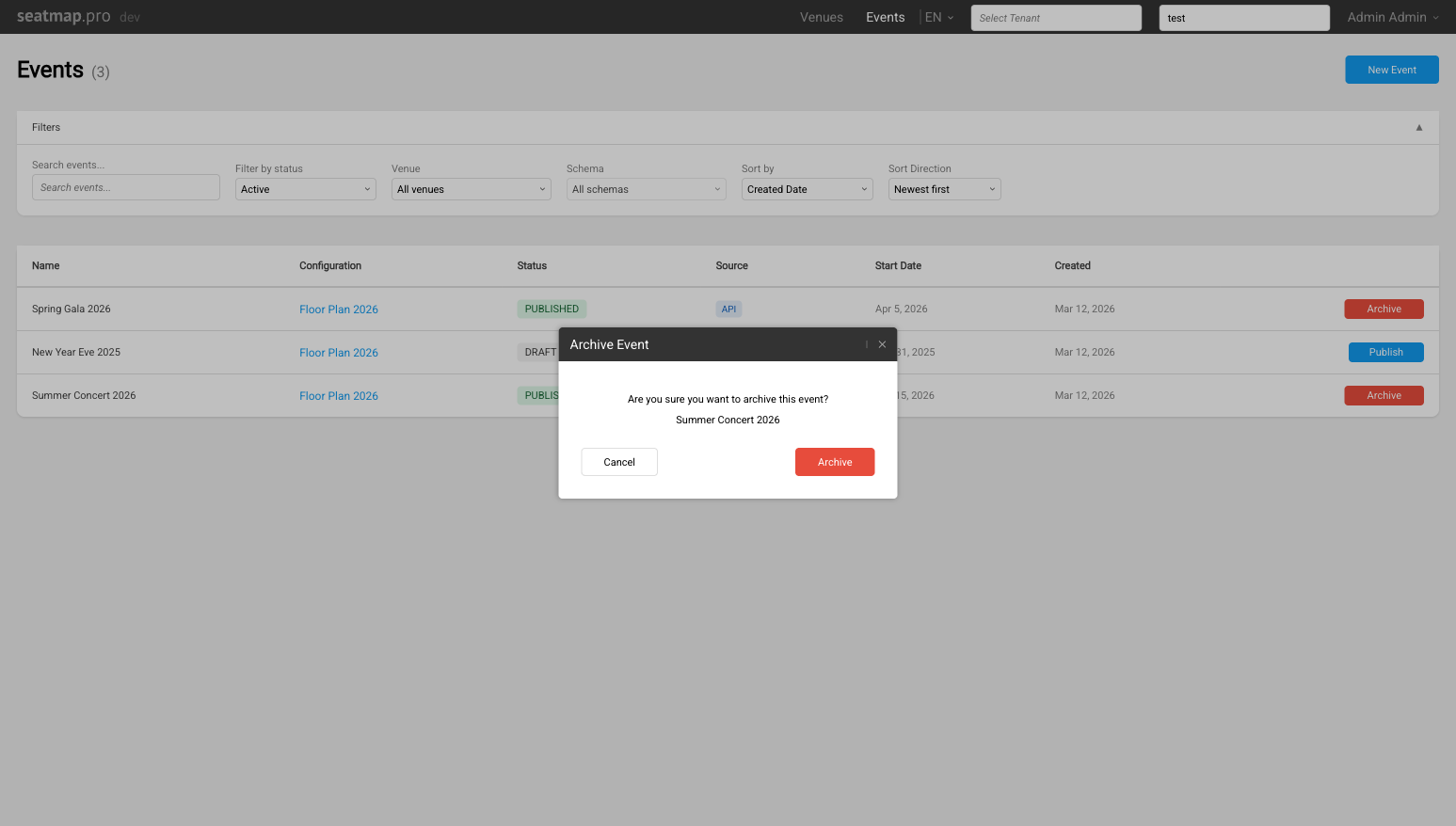Click the New Event button
The height and width of the screenshot is (826, 1456).
click(1391, 69)
